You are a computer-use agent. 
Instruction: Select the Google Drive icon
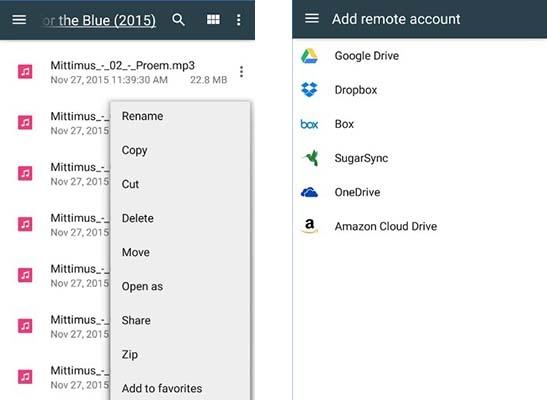pos(309,56)
